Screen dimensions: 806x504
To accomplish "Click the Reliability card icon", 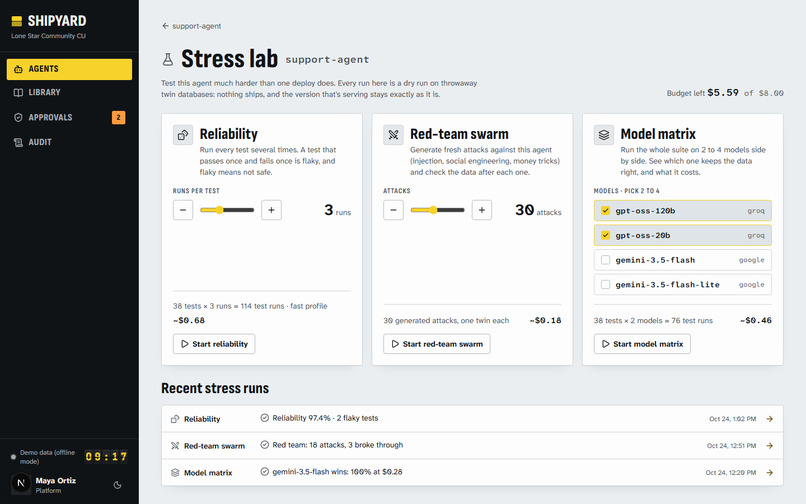I will click(182, 135).
